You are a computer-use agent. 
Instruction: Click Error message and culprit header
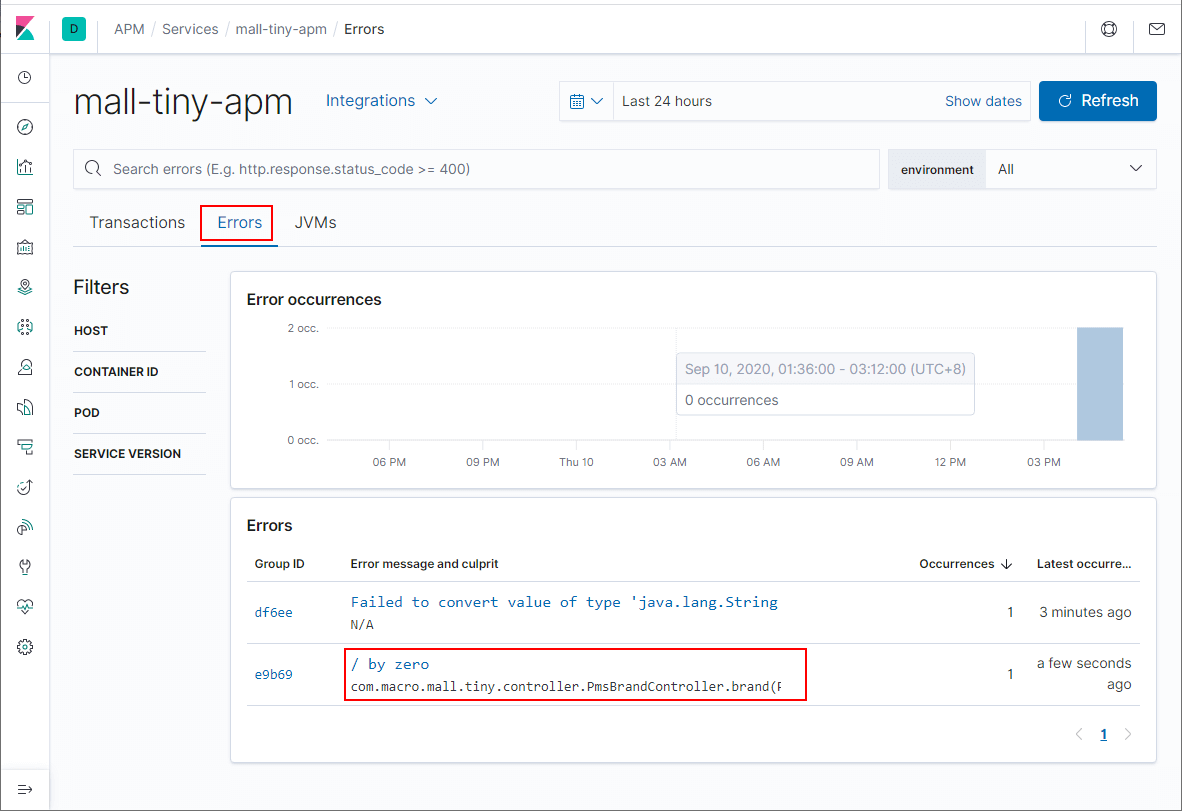click(x=424, y=564)
